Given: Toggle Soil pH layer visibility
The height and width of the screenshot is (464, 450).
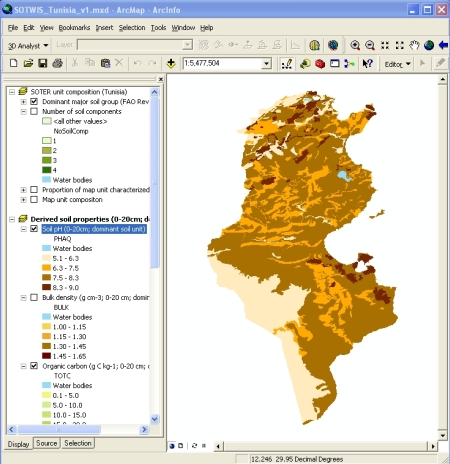Looking at the screenshot, I should click(x=34, y=229).
